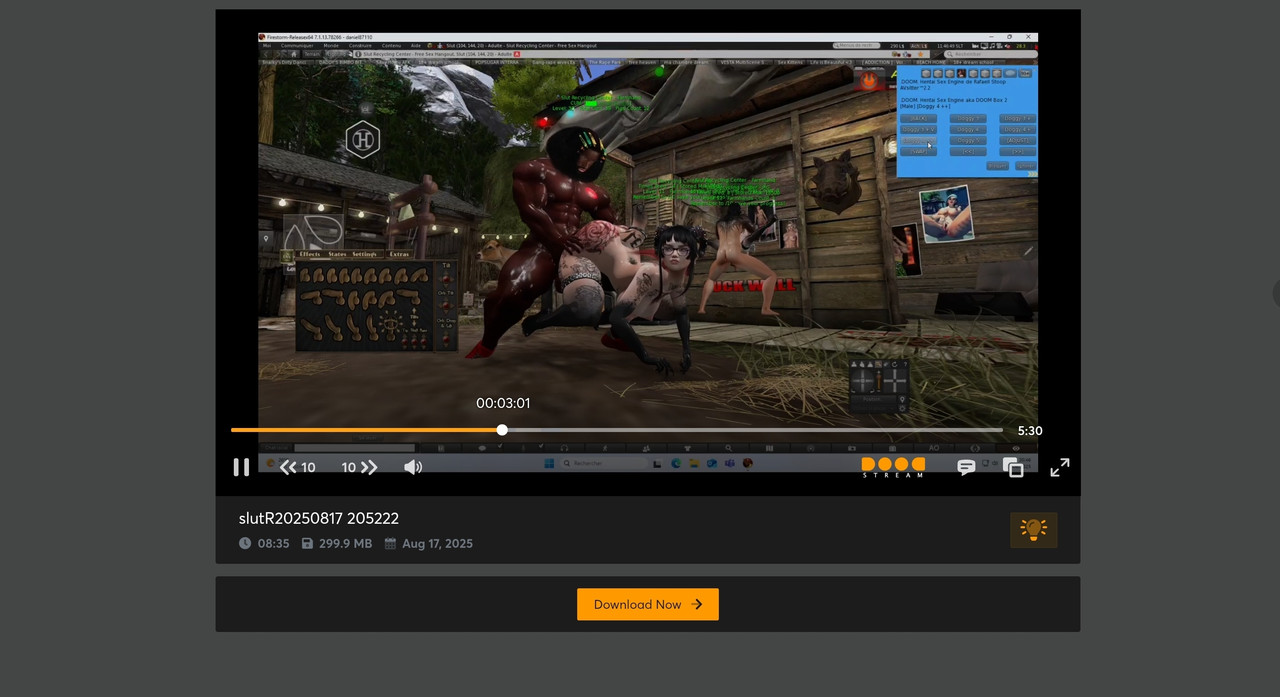Open the captions speech-bubble icon
Image resolution: width=1280 pixels, height=697 pixels.
coord(966,467)
